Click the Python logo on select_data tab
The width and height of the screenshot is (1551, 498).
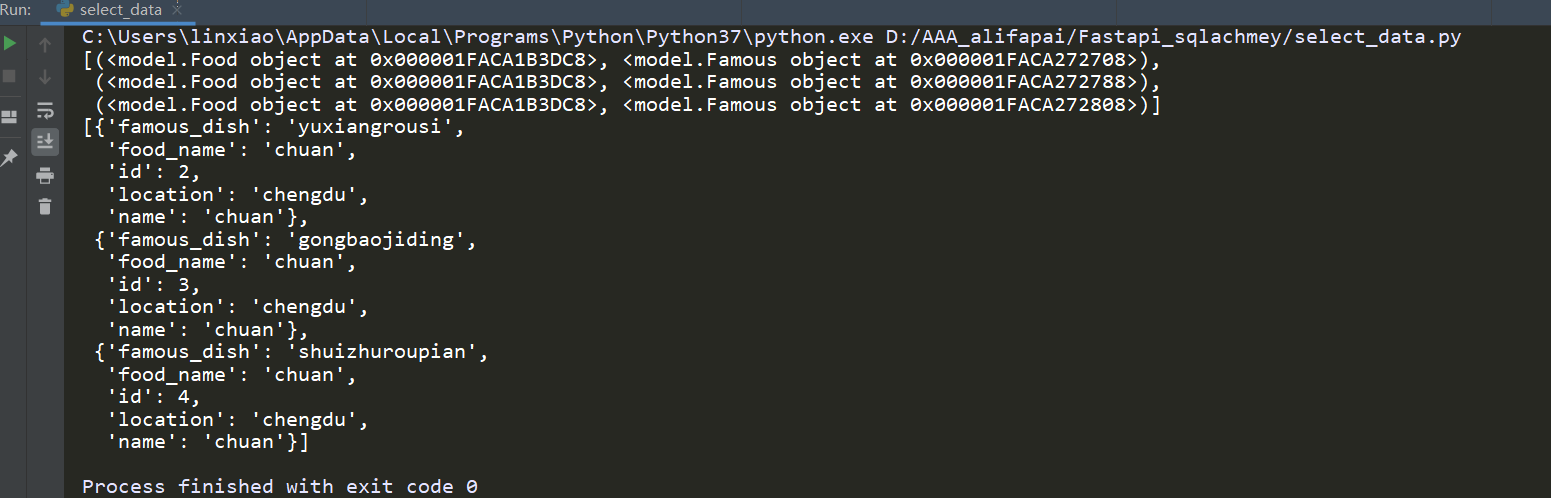66,10
